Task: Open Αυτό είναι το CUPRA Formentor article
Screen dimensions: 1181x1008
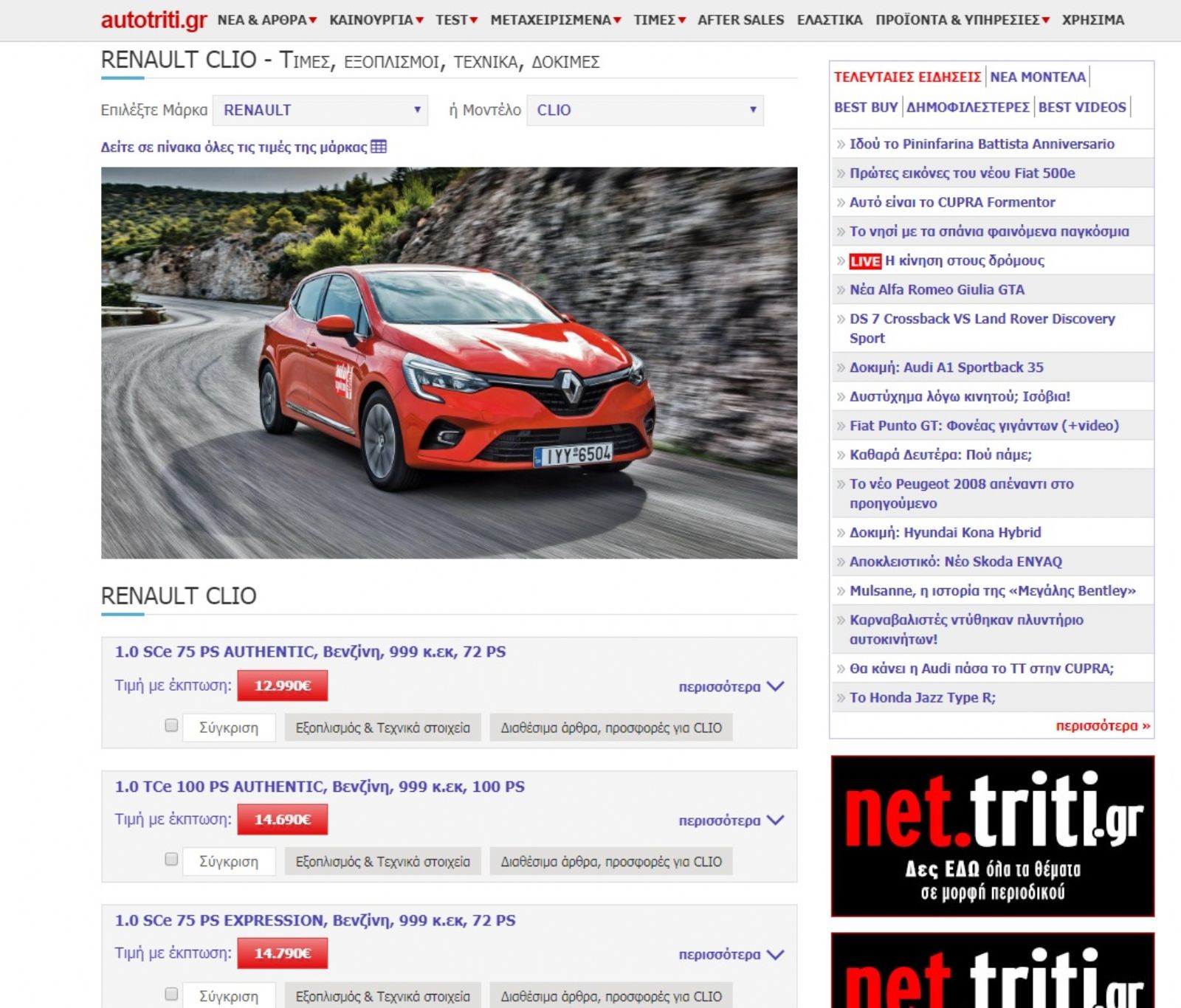Action: tap(952, 202)
